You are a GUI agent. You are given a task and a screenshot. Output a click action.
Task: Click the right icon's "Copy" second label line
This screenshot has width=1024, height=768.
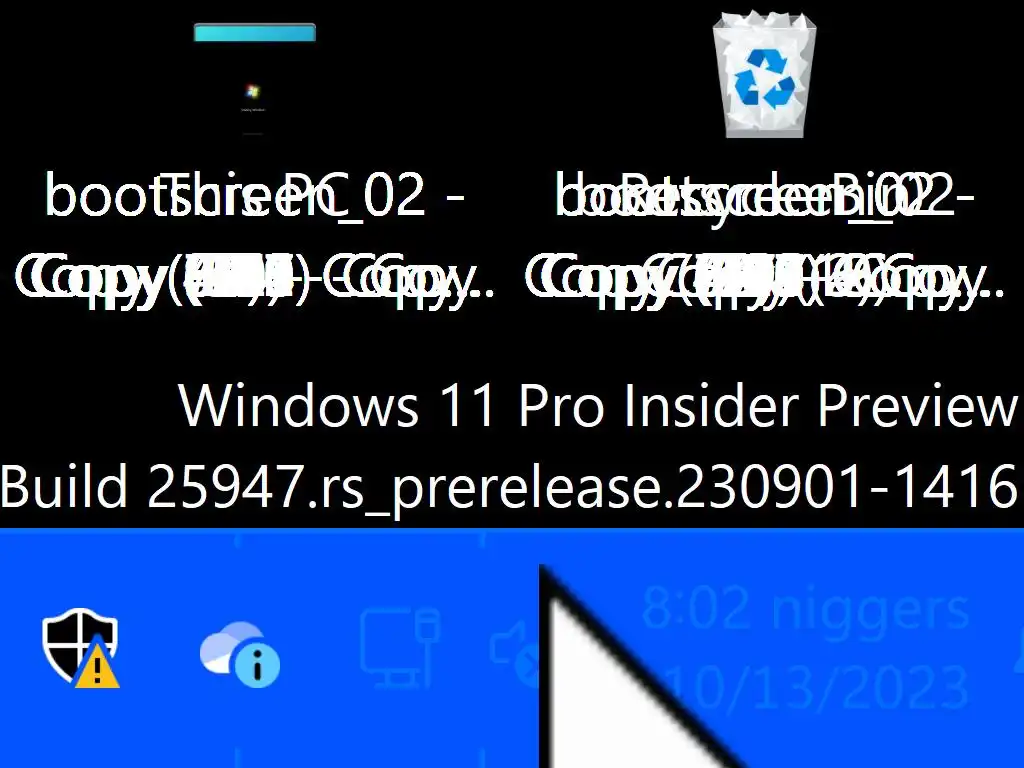(765, 280)
